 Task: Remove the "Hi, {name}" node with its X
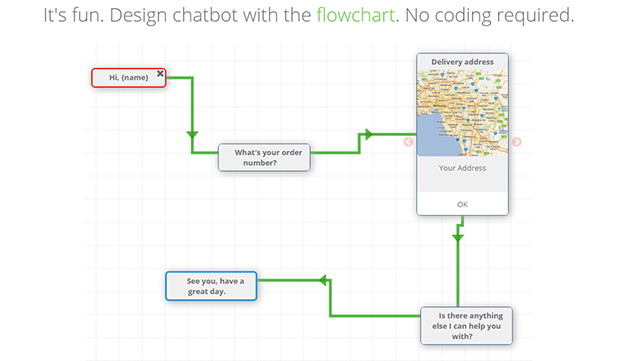160,74
